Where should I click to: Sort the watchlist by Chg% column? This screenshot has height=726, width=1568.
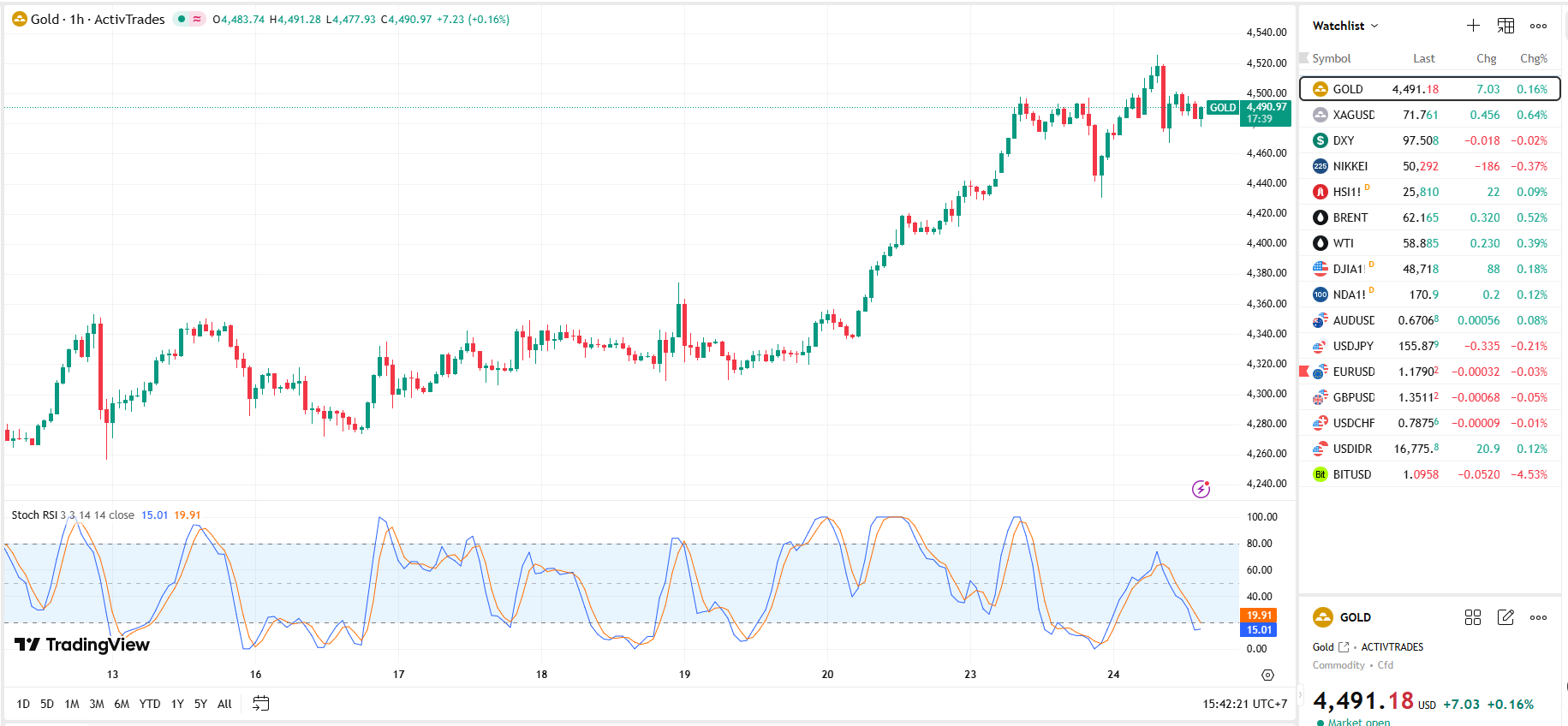[x=1533, y=58]
